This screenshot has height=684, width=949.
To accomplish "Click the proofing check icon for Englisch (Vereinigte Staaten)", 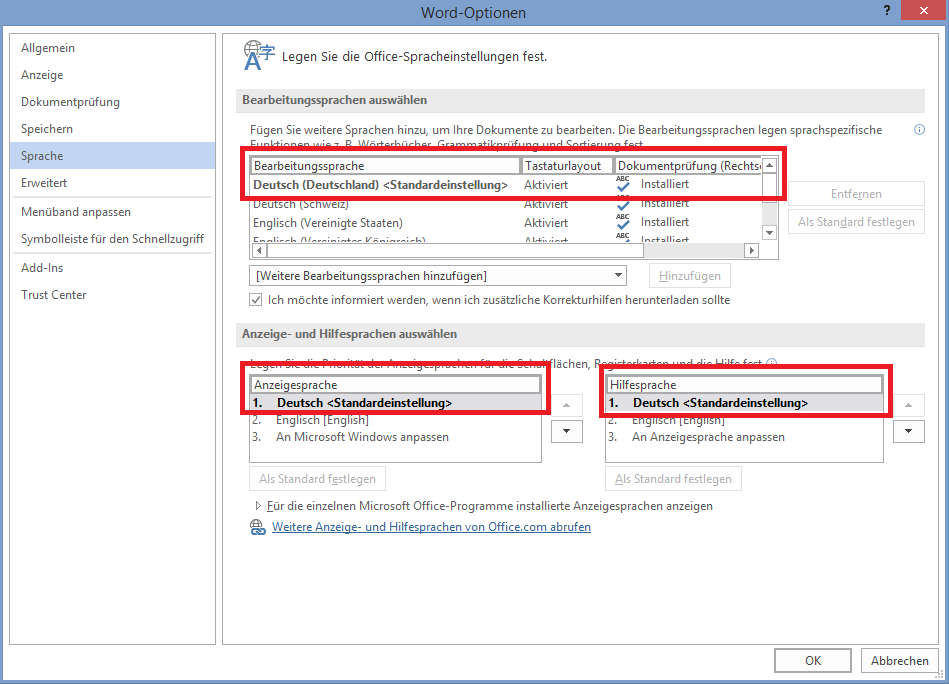I will point(623,222).
